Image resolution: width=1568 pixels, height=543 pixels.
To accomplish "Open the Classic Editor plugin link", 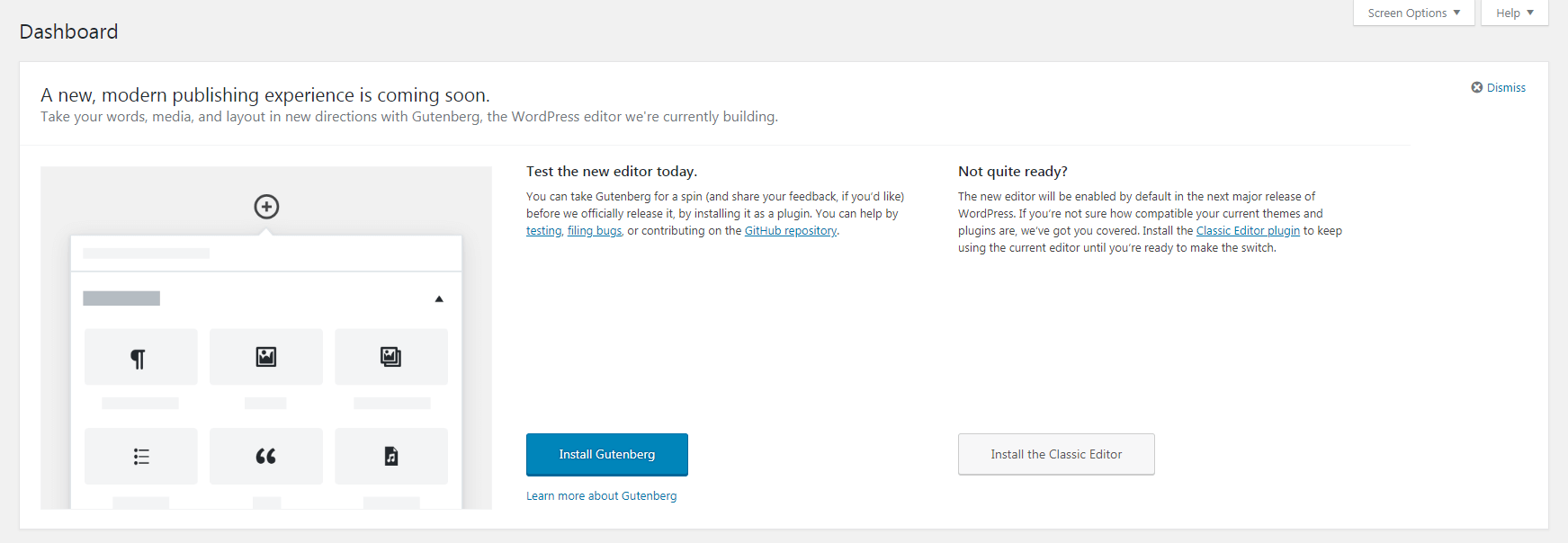I will click(1248, 231).
